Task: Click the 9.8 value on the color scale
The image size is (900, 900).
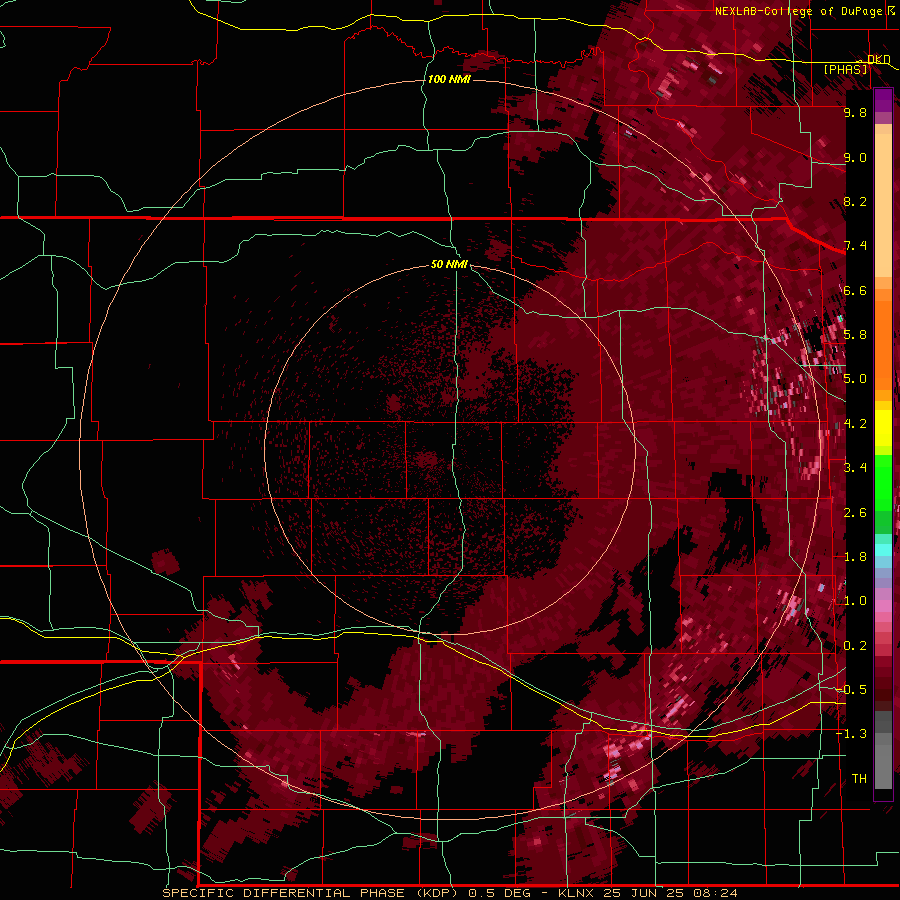Action: pyautogui.click(x=855, y=112)
